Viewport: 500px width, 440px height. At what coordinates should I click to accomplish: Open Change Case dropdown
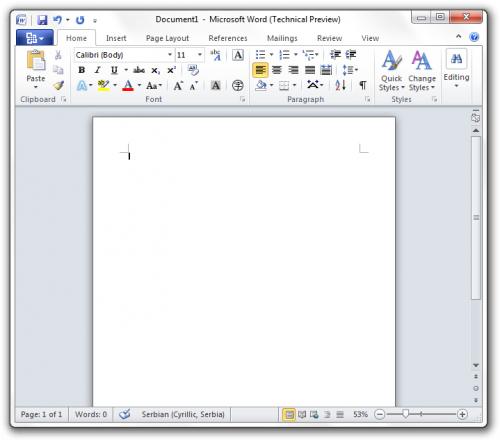[x=154, y=86]
